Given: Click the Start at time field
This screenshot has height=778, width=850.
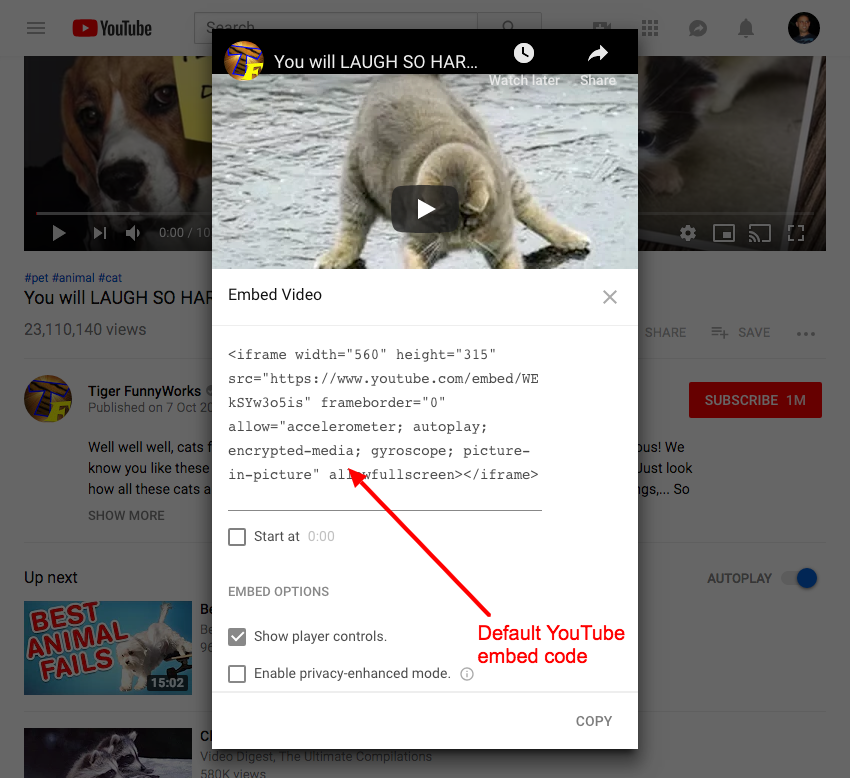Looking at the screenshot, I should [x=321, y=537].
